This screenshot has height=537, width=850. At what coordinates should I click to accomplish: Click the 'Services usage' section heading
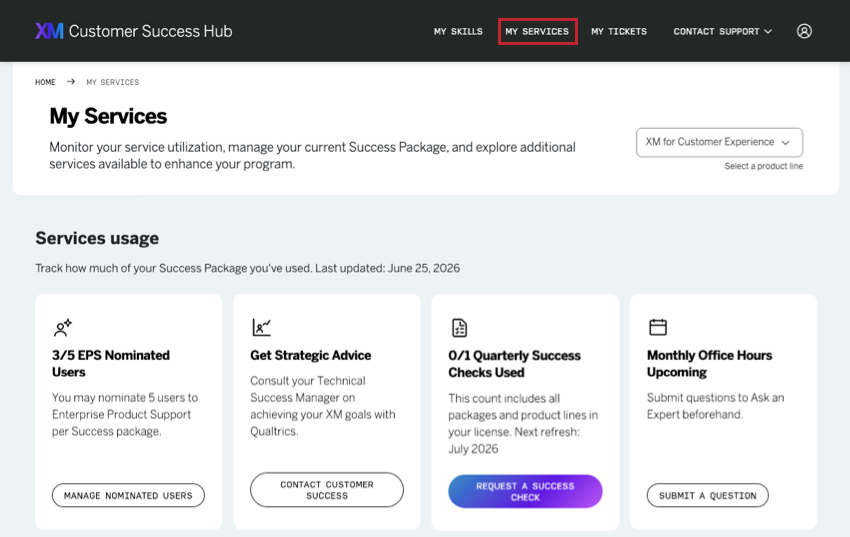click(x=97, y=238)
